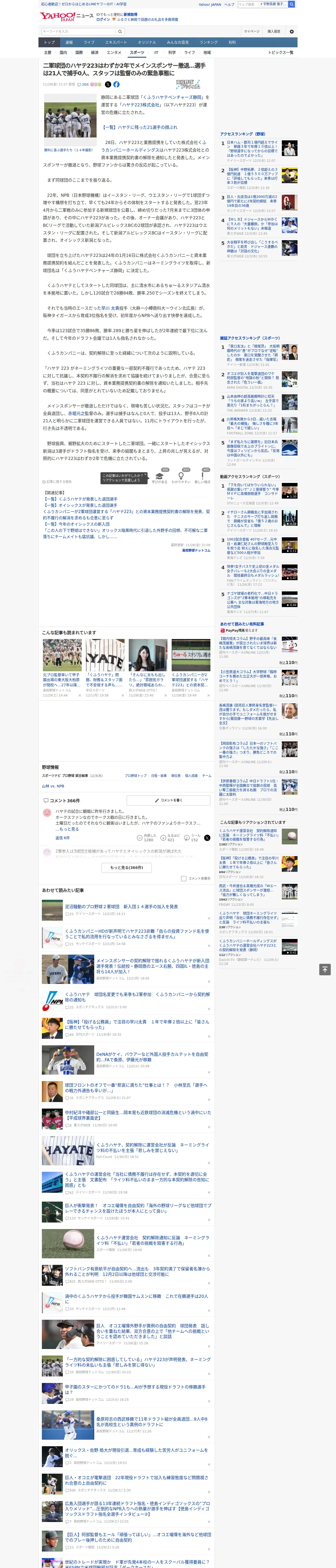Open 泥沼騒動のプロ野球２軍球団 recommended article
This screenshot has height=1568, width=336.
tap(121, 906)
